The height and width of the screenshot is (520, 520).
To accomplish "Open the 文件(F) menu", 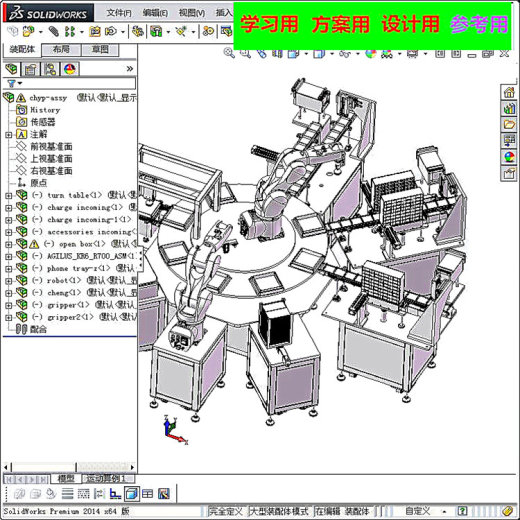I will point(119,13).
